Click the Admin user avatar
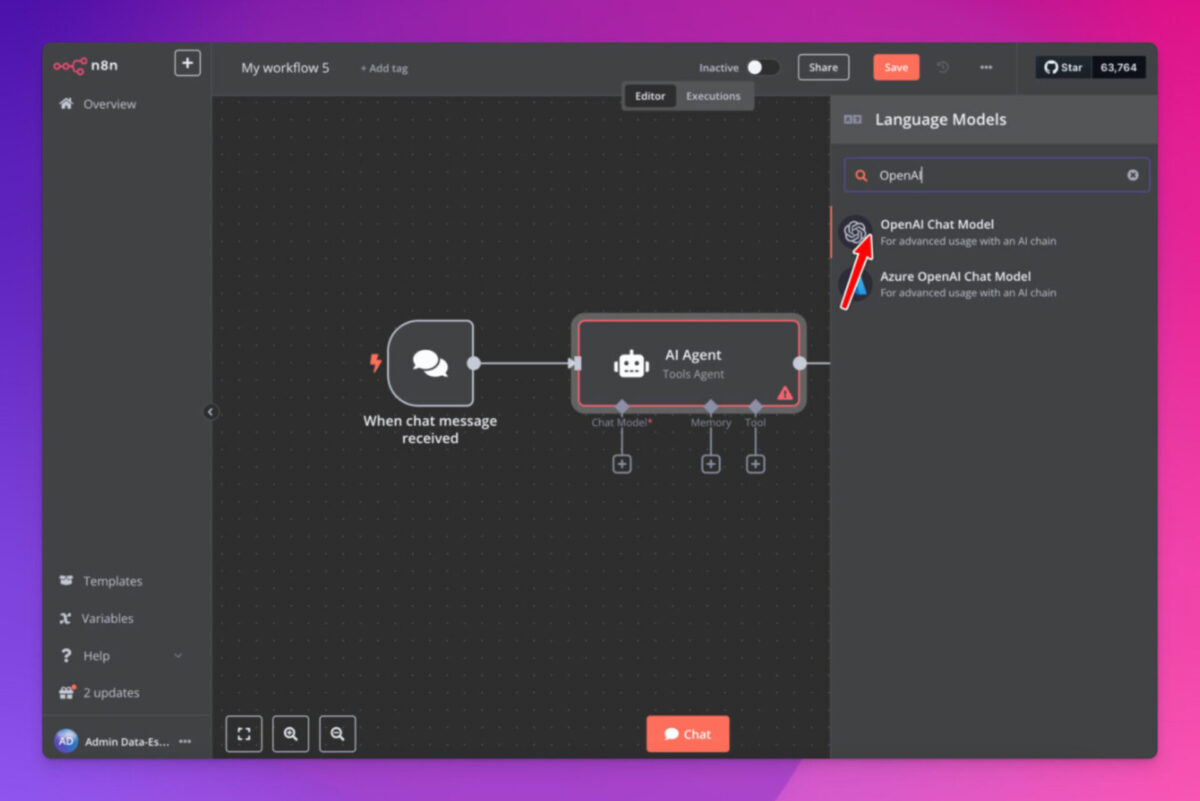This screenshot has width=1200, height=801. [x=66, y=741]
